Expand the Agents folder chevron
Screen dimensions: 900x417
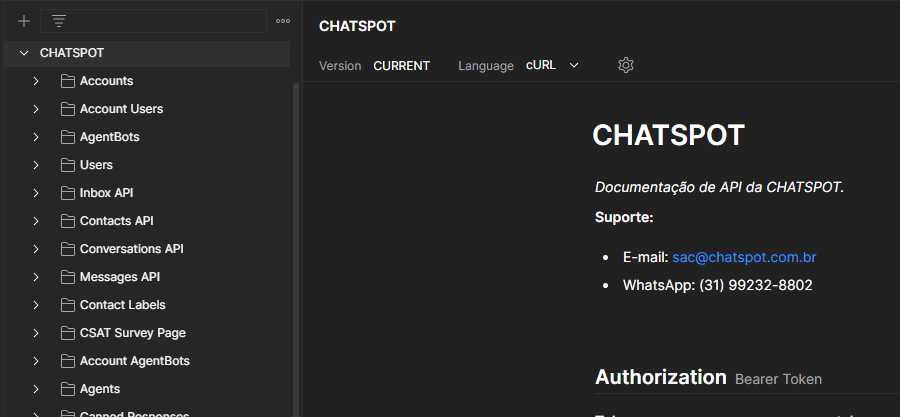tap(36, 389)
